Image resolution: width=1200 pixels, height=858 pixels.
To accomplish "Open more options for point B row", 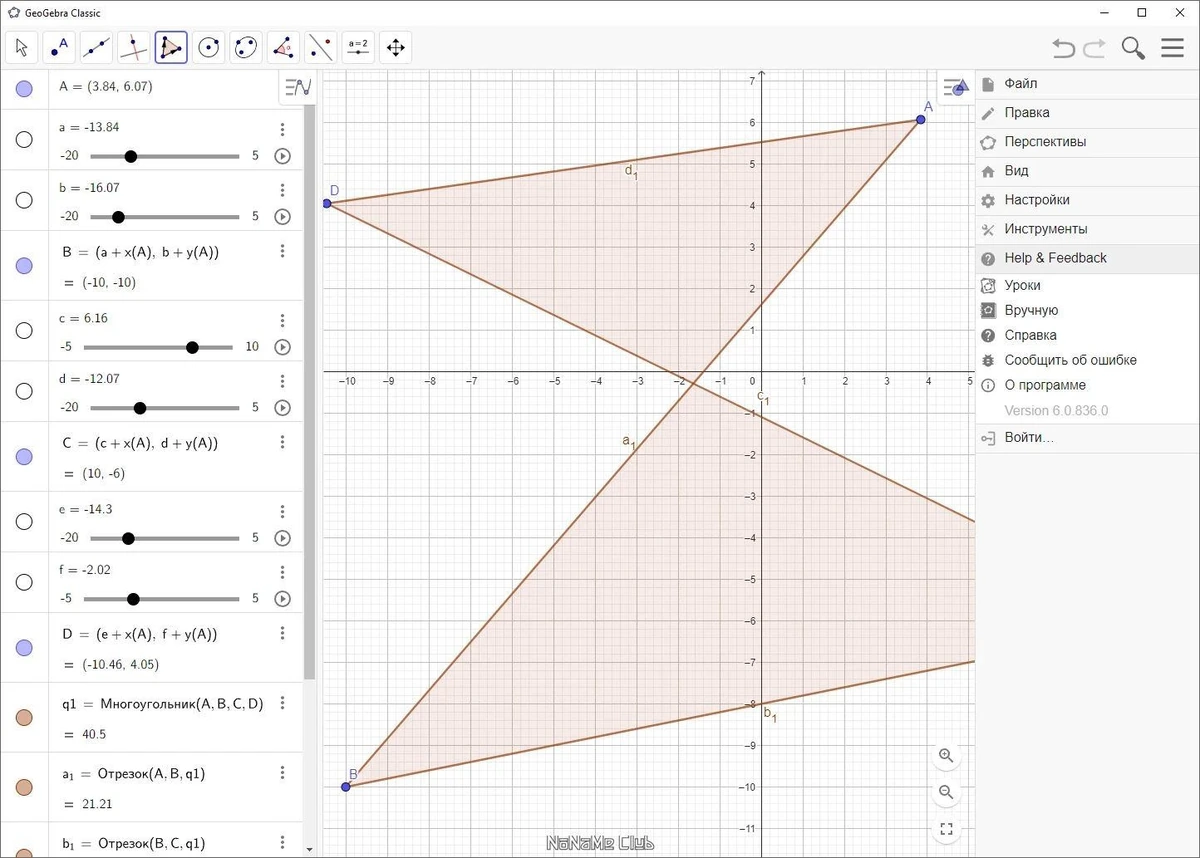I will pos(283,251).
